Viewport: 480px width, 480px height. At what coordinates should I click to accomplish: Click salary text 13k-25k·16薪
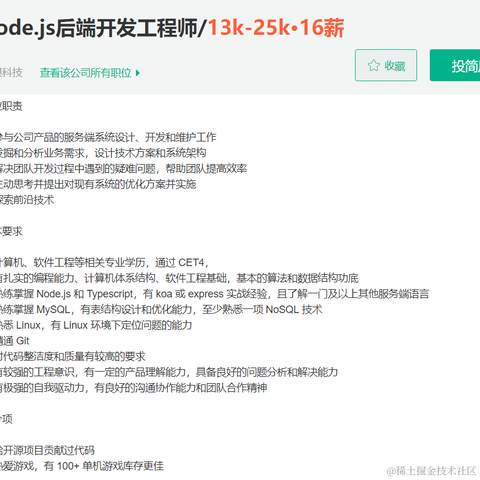[x=276, y=27]
